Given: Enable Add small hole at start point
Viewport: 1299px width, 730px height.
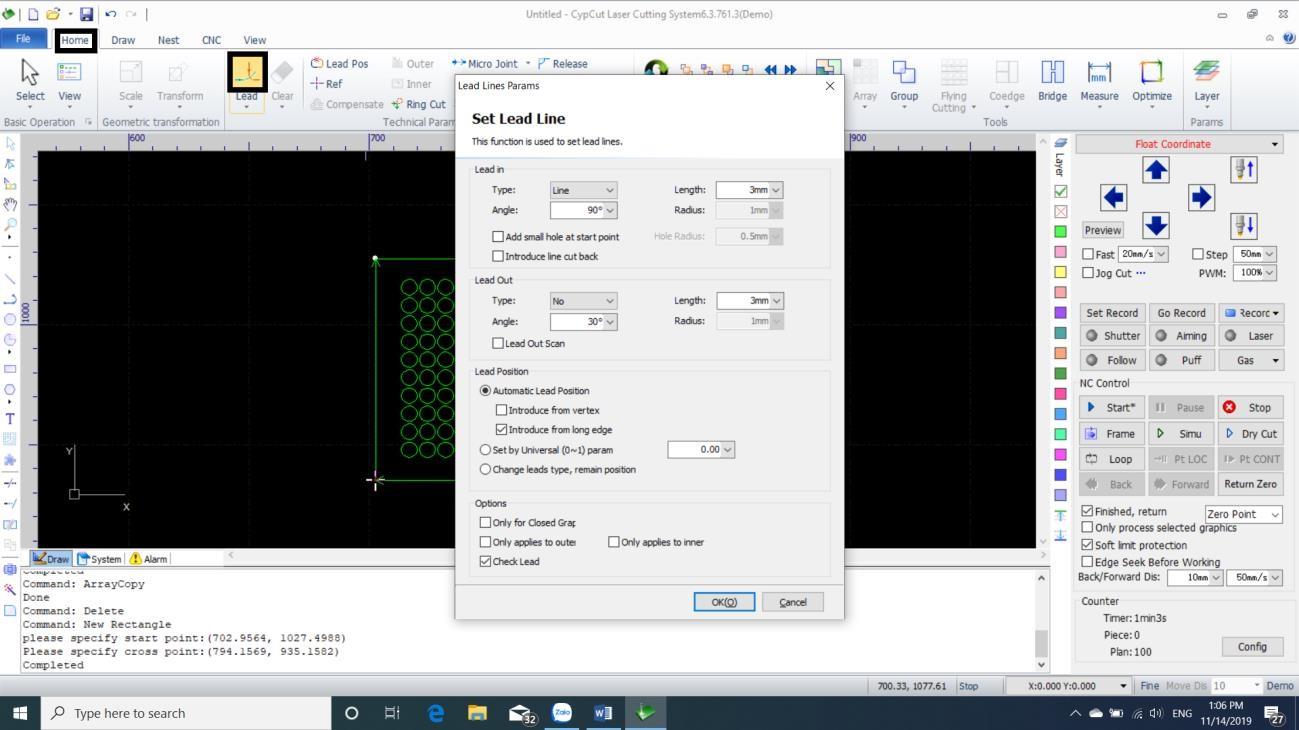Looking at the screenshot, I should tap(498, 237).
